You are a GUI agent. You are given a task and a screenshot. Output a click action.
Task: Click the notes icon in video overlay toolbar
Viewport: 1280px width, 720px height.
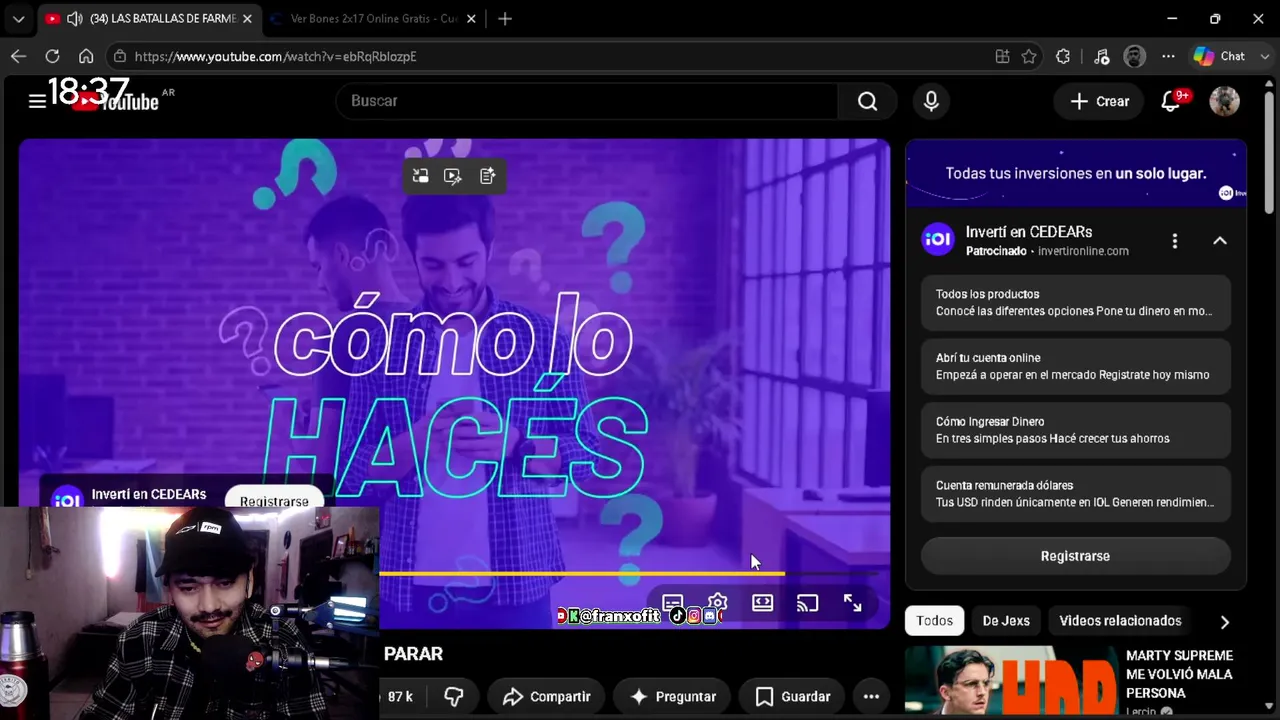point(487,176)
